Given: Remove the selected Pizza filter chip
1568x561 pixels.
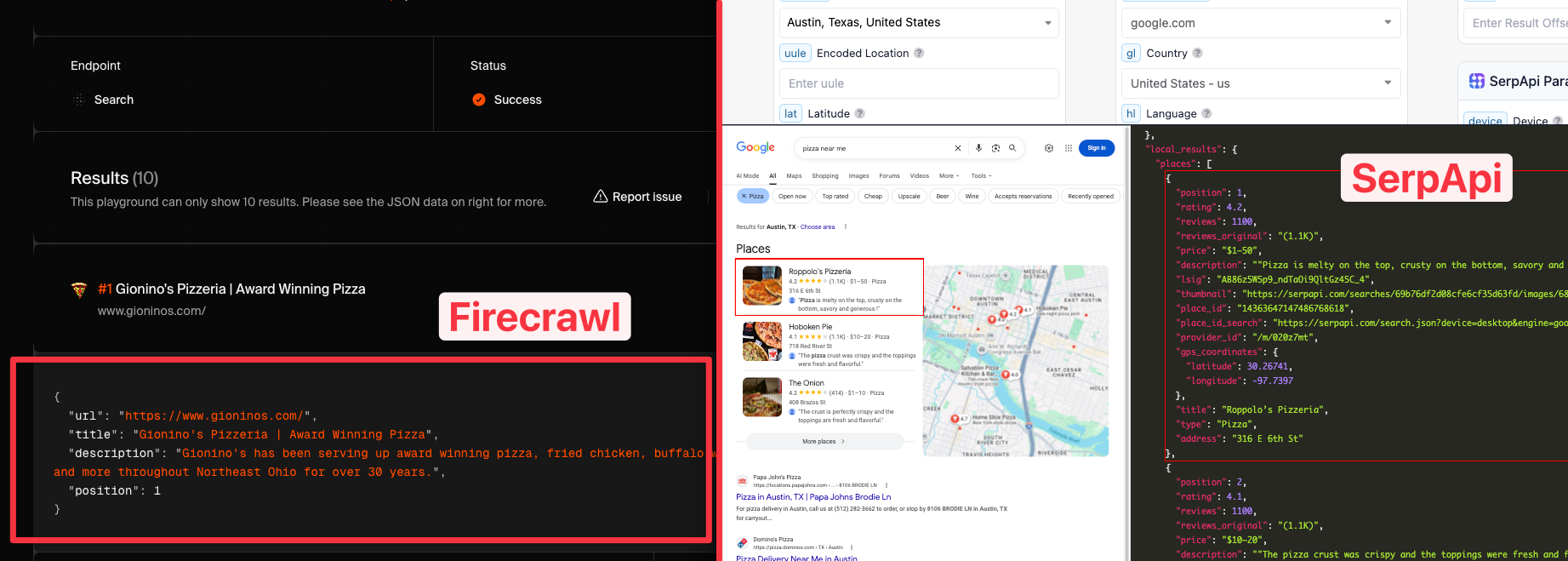Looking at the screenshot, I should [x=744, y=196].
